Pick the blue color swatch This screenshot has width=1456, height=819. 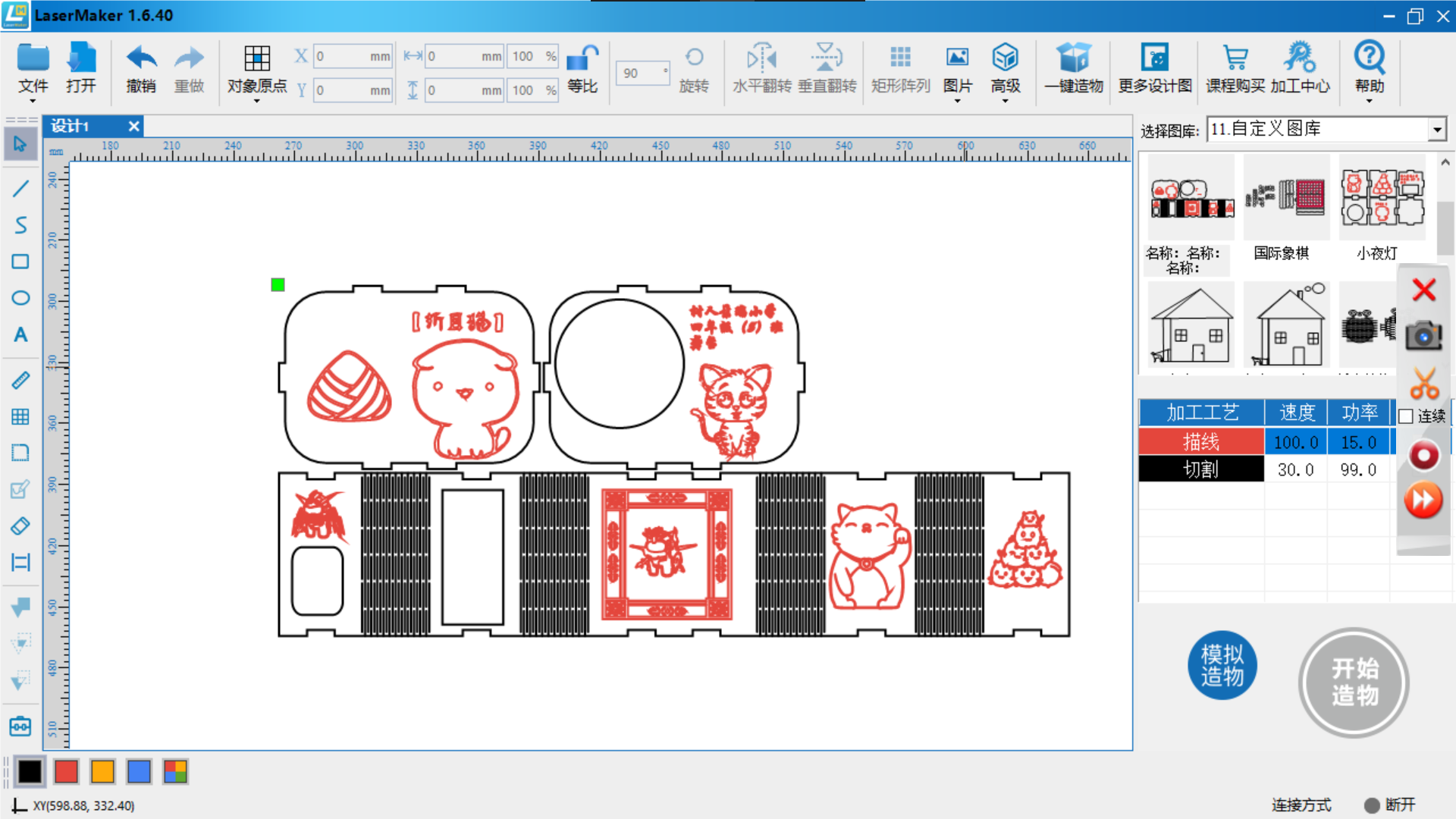[x=139, y=771]
